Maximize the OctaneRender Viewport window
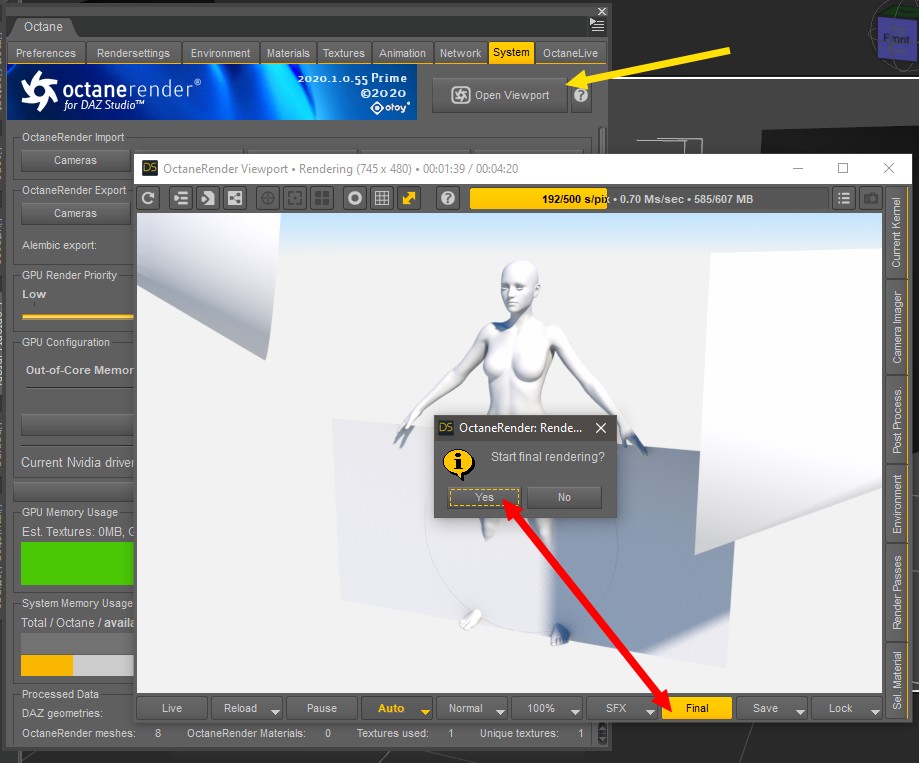This screenshot has height=763, width=919. pos(843,168)
